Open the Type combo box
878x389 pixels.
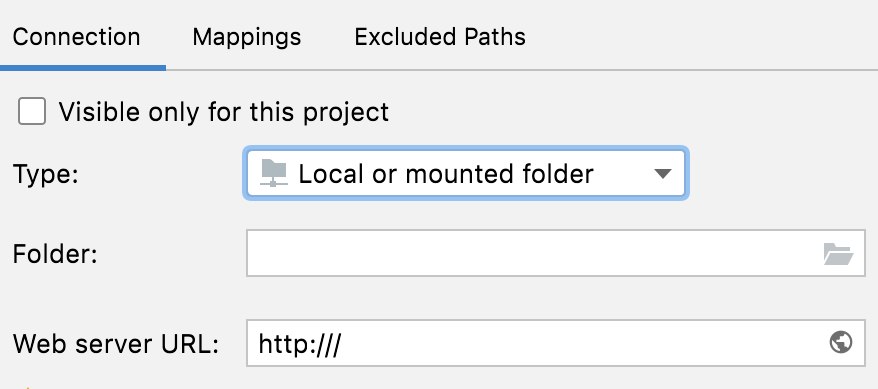466,173
